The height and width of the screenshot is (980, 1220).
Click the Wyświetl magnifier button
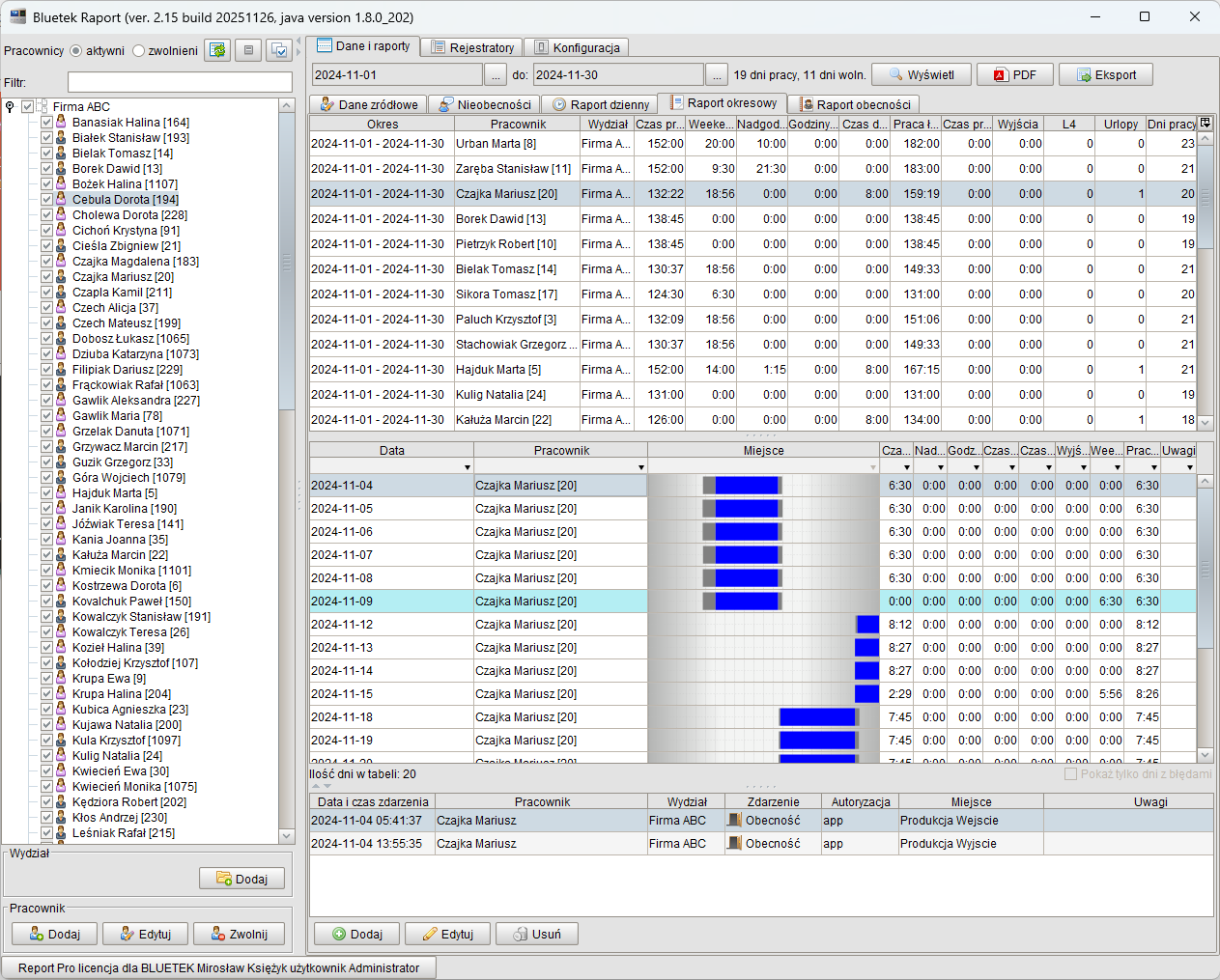pyautogui.click(x=921, y=75)
